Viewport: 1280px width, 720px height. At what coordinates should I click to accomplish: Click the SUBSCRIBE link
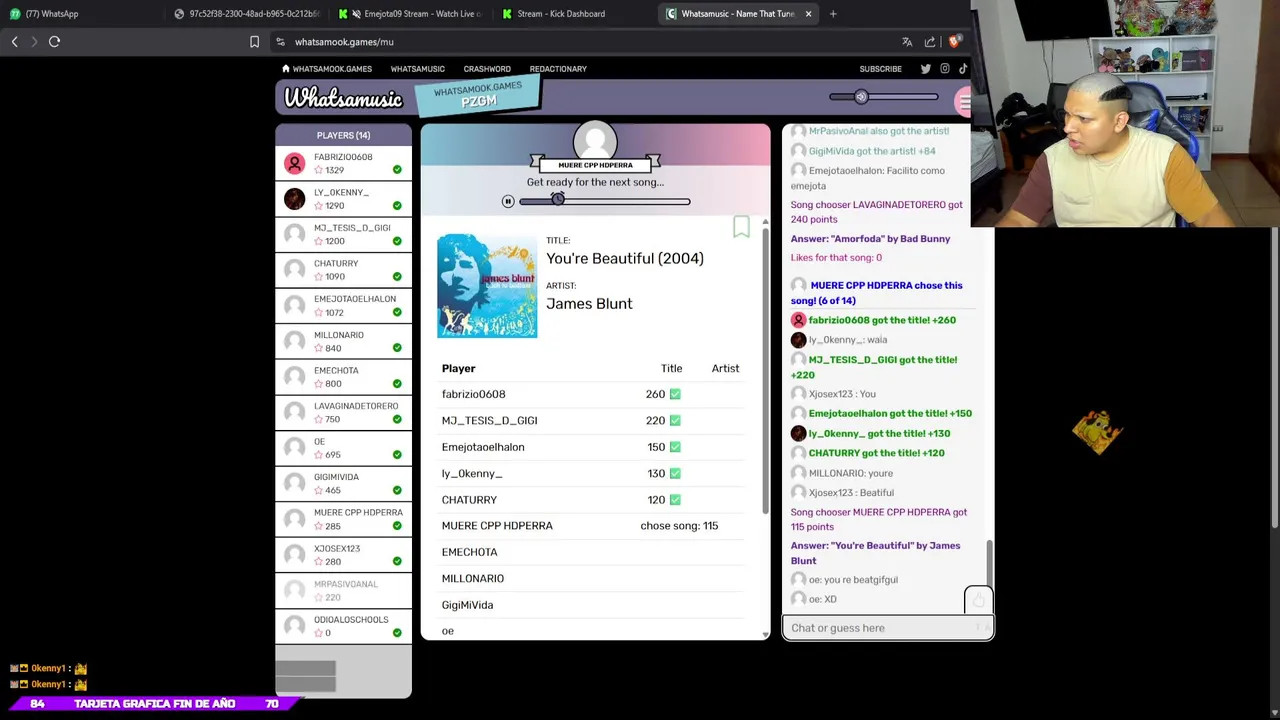point(880,69)
